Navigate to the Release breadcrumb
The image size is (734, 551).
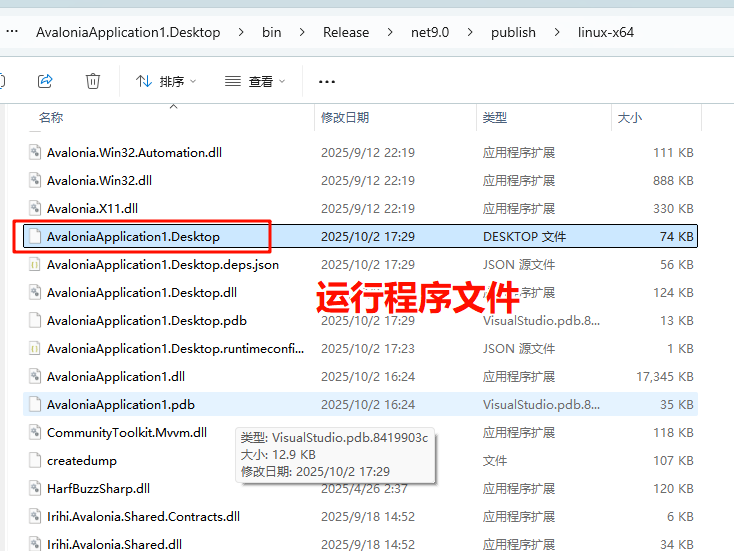(346, 32)
